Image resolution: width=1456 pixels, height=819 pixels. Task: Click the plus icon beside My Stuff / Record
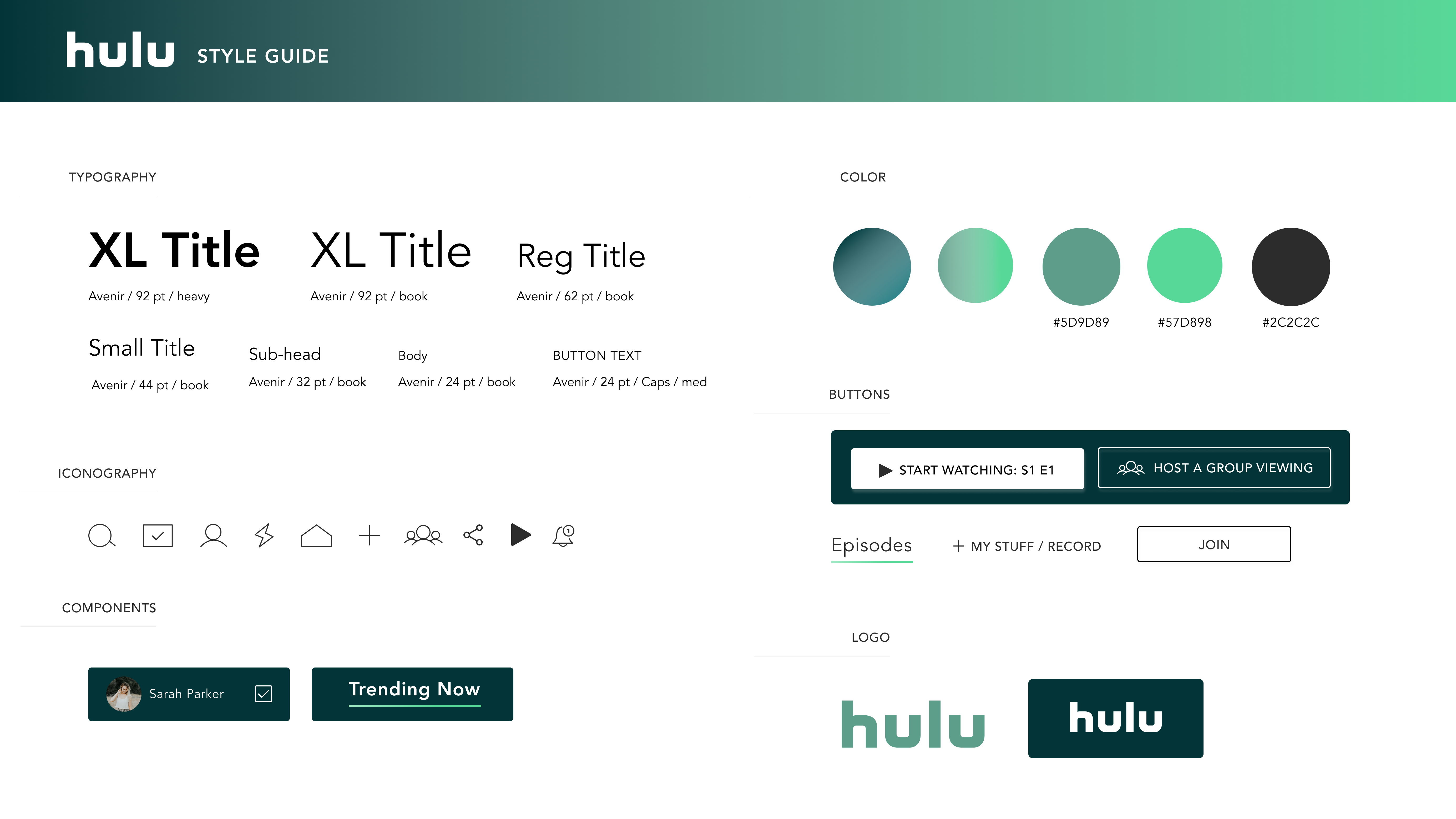959,546
